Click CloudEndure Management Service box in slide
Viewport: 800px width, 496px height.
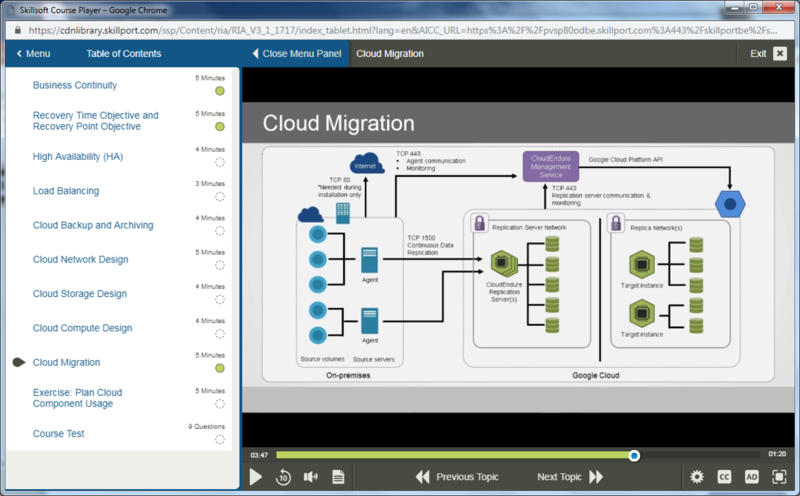click(x=551, y=166)
